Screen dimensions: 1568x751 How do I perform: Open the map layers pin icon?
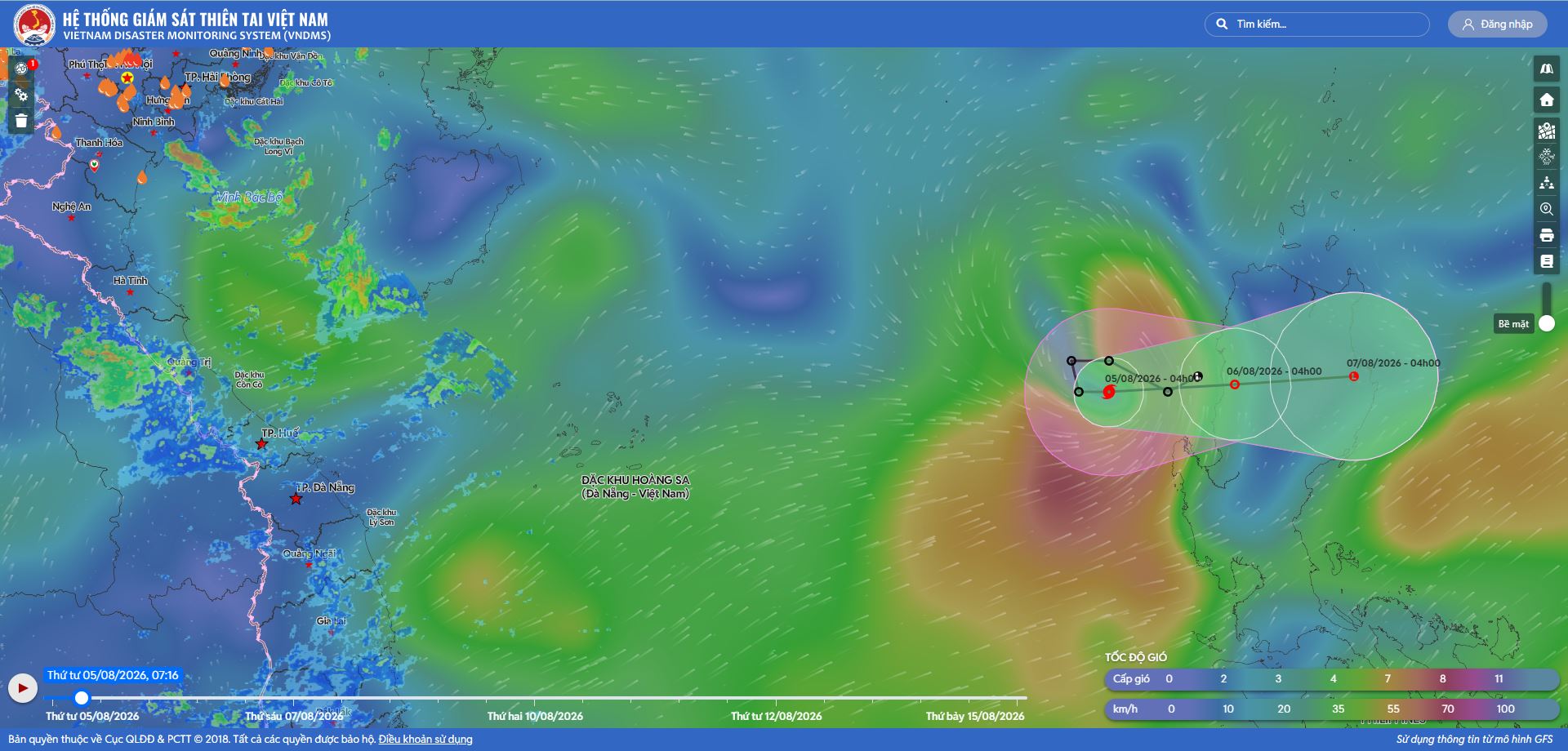[1547, 130]
